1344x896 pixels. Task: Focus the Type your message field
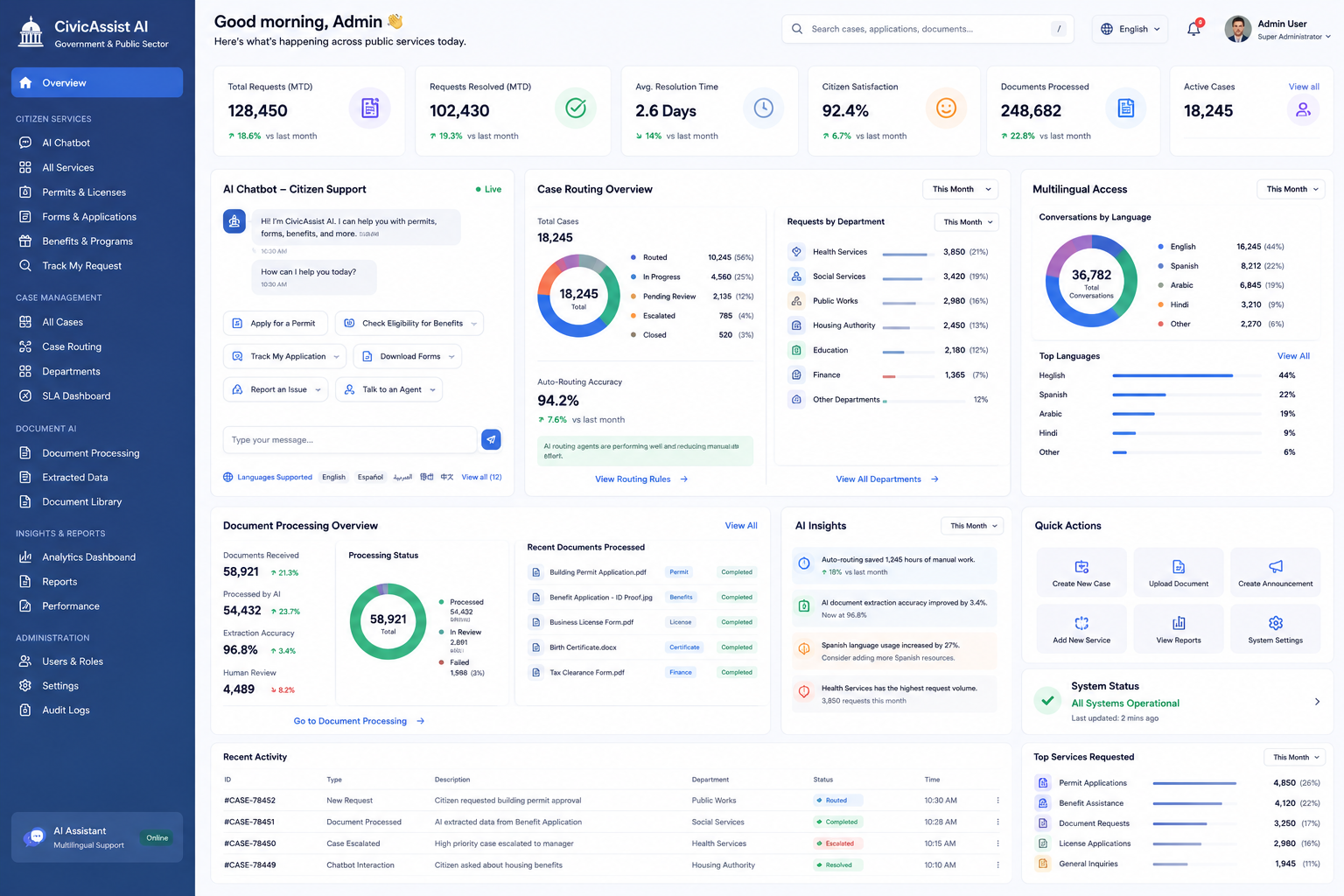click(349, 440)
